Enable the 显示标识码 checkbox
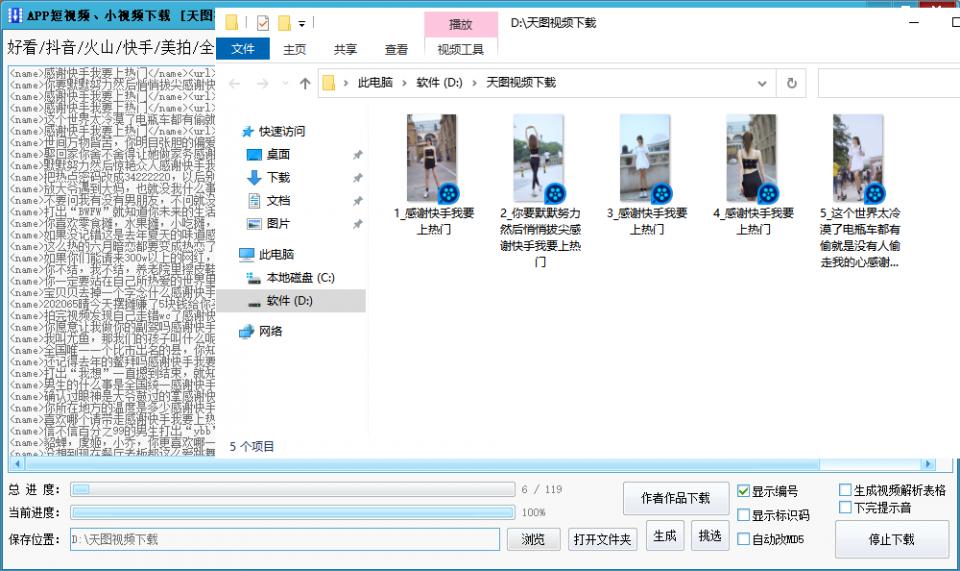The height and width of the screenshot is (571, 960). pyautogui.click(x=743, y=515)
